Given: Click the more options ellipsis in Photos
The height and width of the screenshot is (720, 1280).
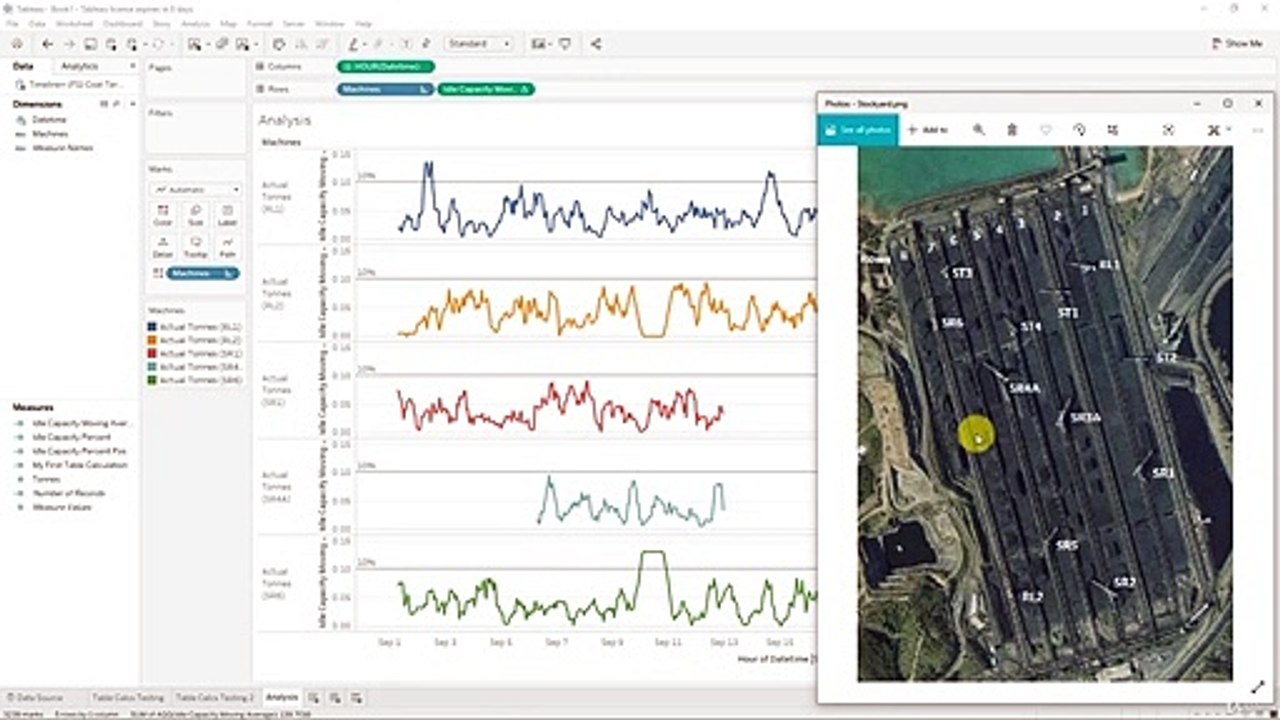Looking at the screenshot, I should click(1257, 130).
